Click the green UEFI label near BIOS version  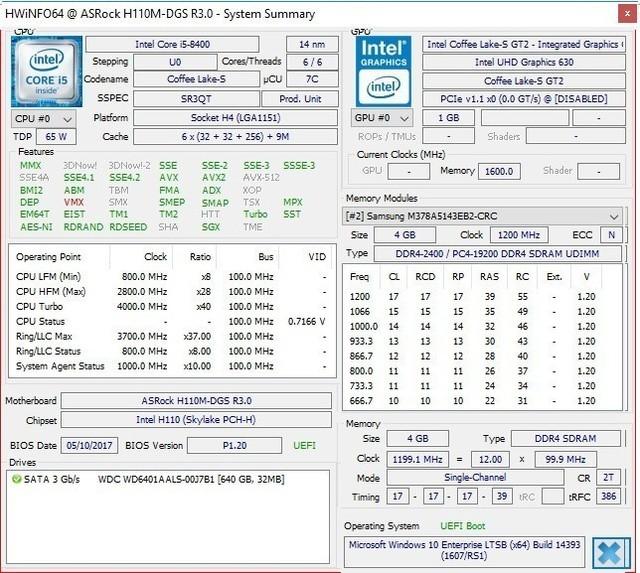(304, 446)
